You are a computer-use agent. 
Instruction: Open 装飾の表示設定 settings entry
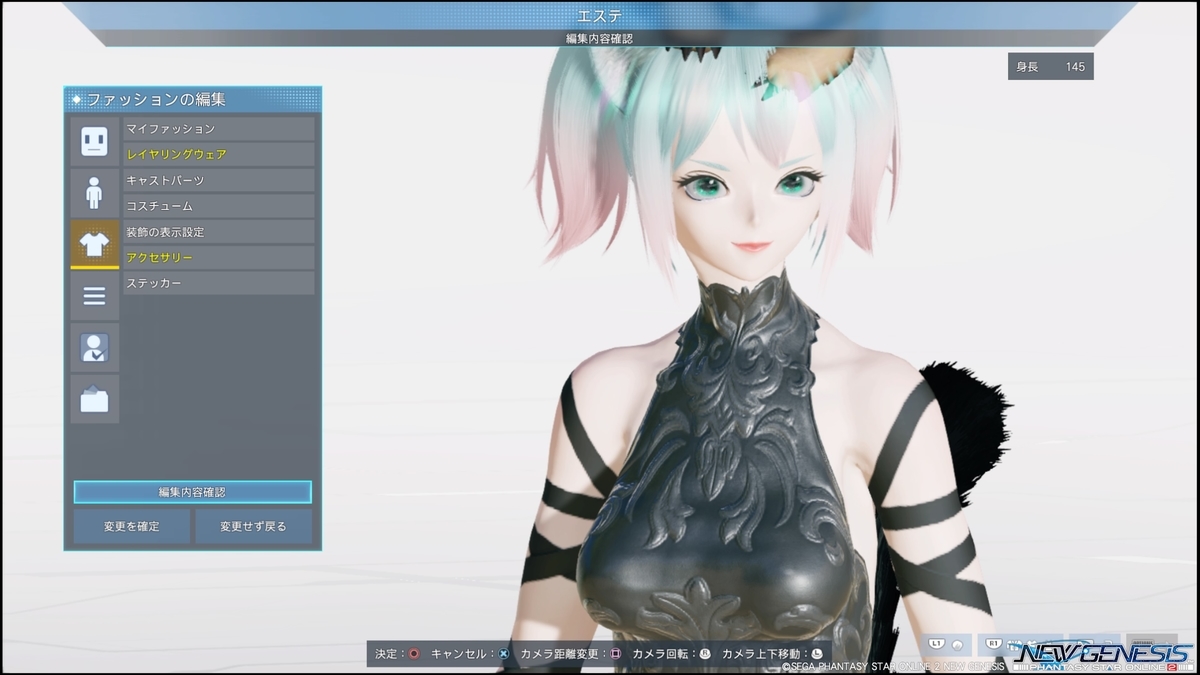pos(219,232)
